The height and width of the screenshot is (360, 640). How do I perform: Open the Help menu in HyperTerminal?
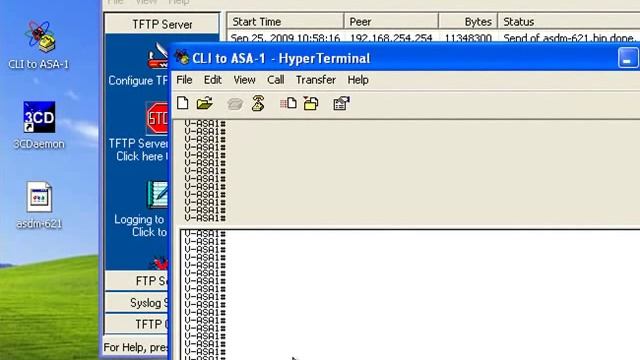(x=358, y=80)
